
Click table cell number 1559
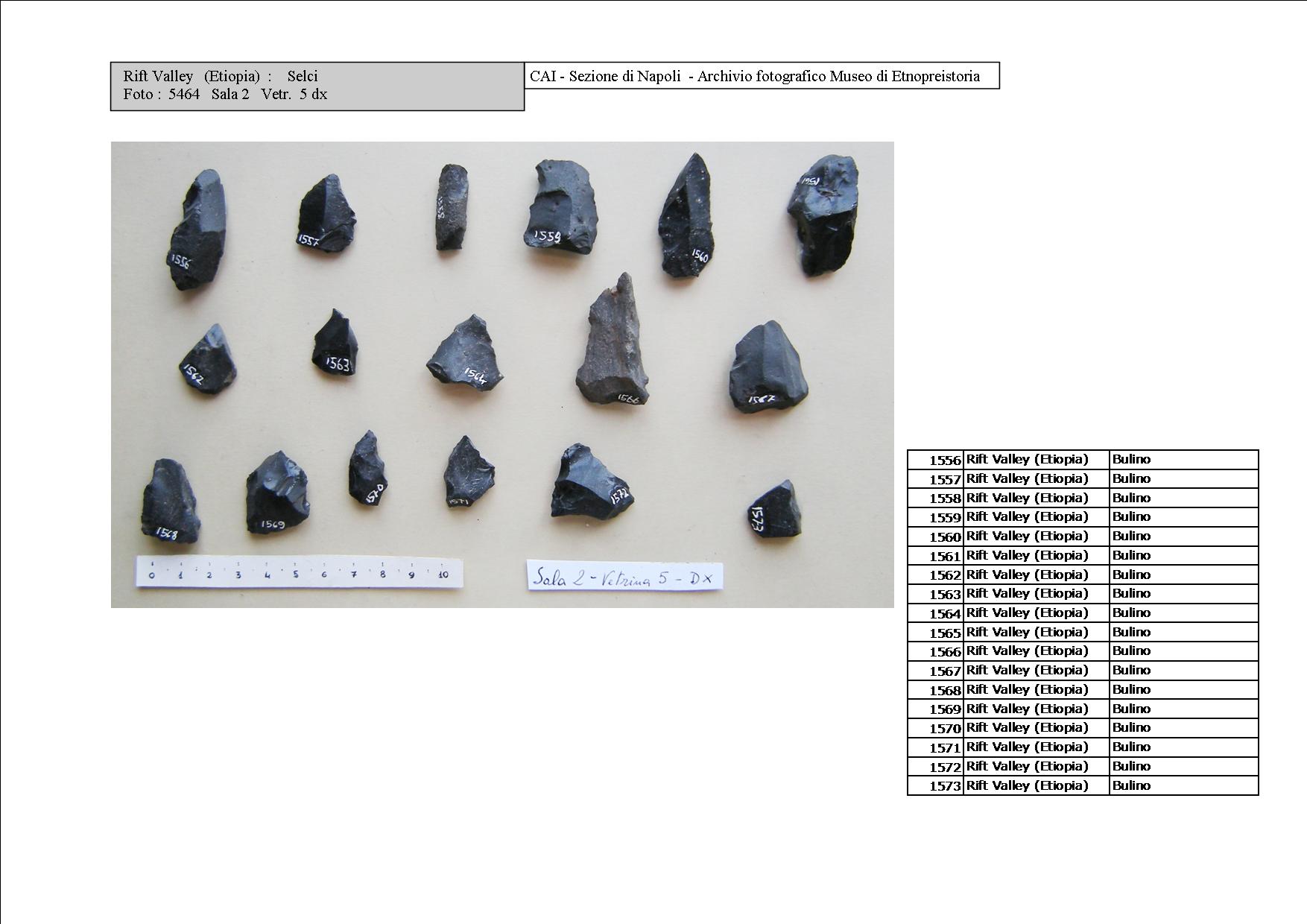tap(935, 517)
